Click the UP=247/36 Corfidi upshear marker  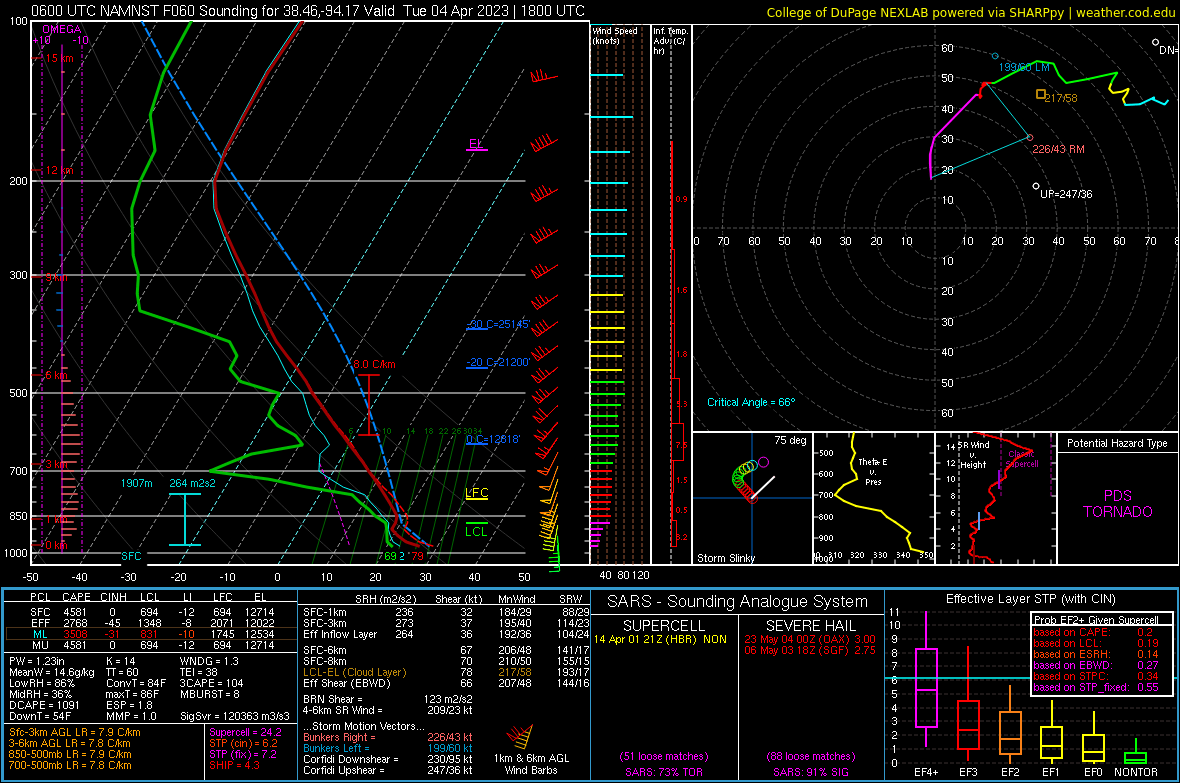coord(1037,186)
